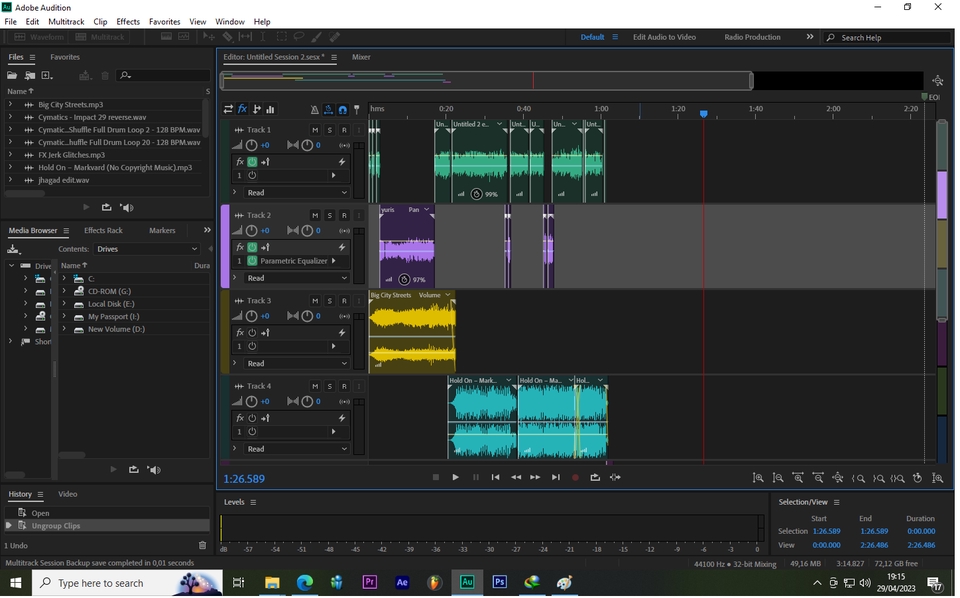Click Track 2 pan knob
This screenshot has height=598, width=960.
point(307,231)
